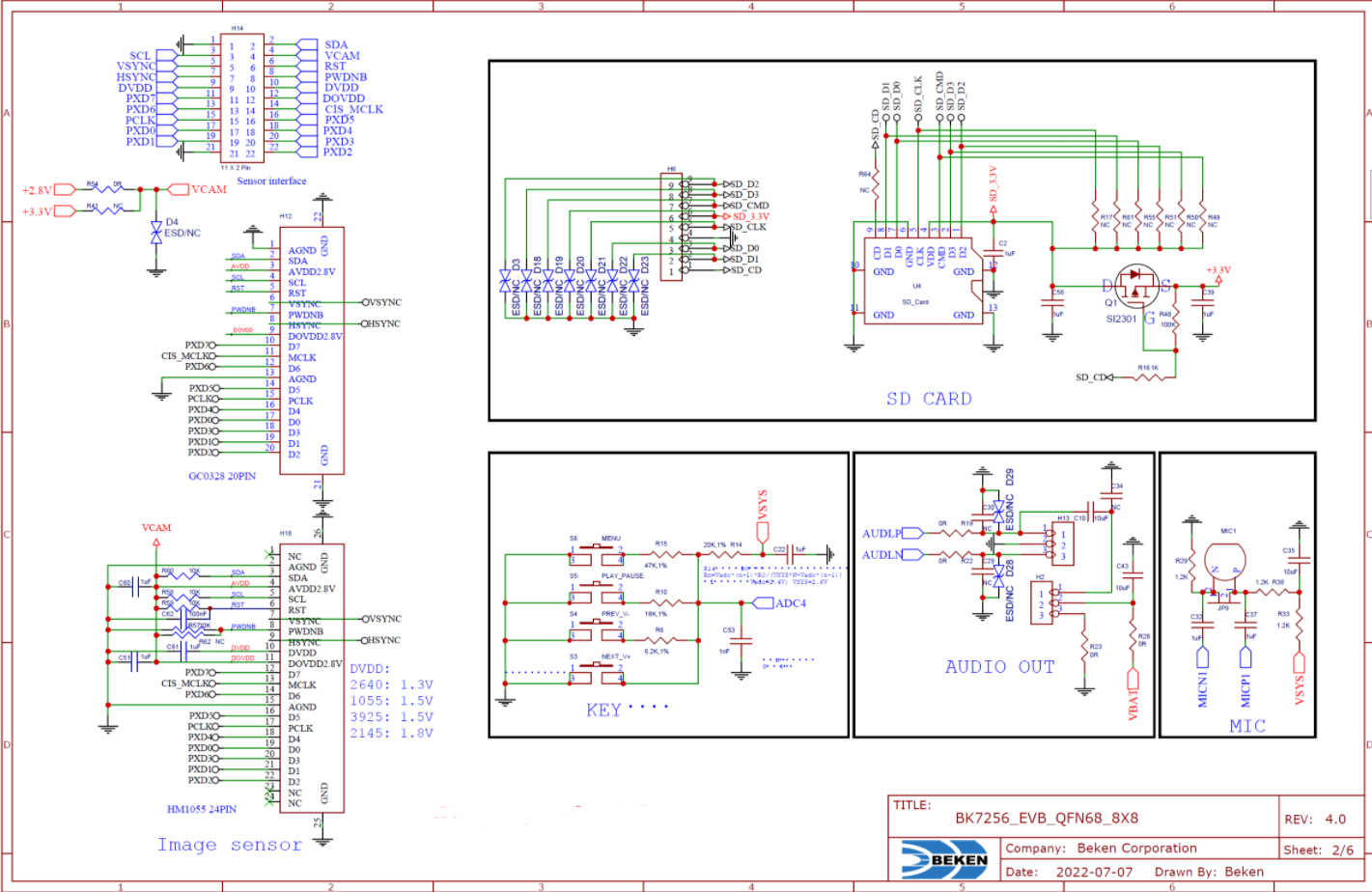Click the Date: 2022-07-07 field
The width and height of the screenshot is (1372, 892).
point(1069,871)
